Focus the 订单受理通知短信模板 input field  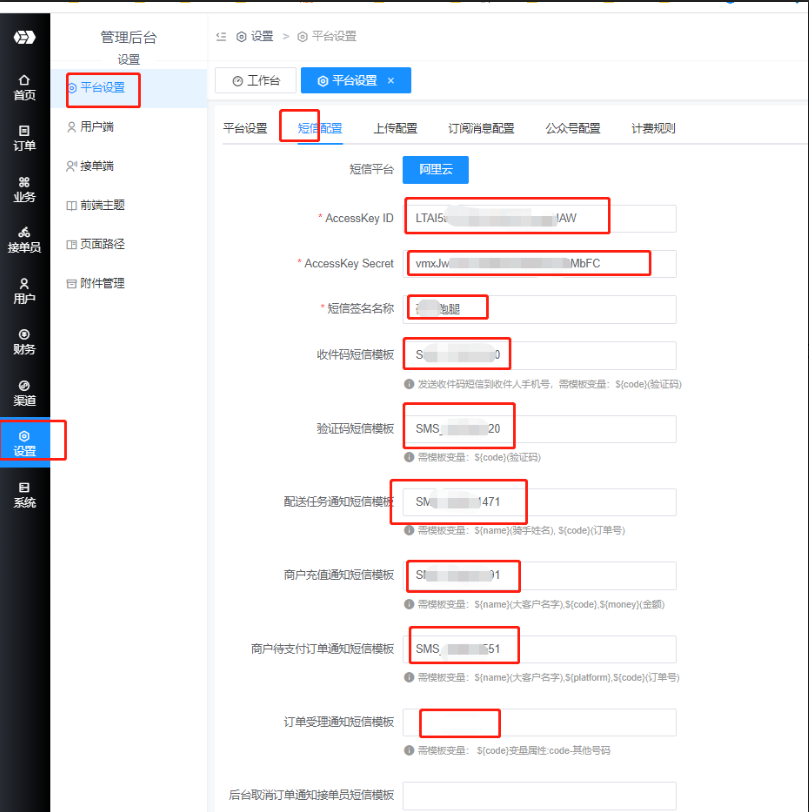coord(540,722)
